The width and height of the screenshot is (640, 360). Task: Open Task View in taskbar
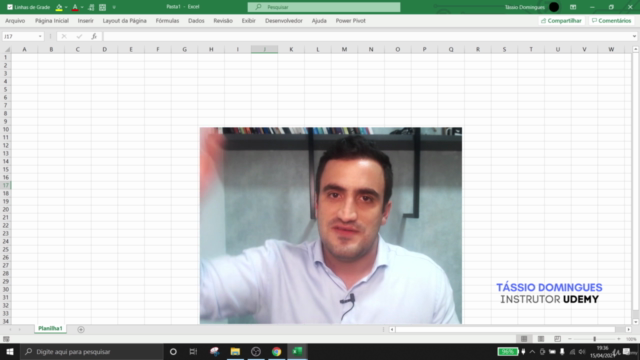click(193, 351)
